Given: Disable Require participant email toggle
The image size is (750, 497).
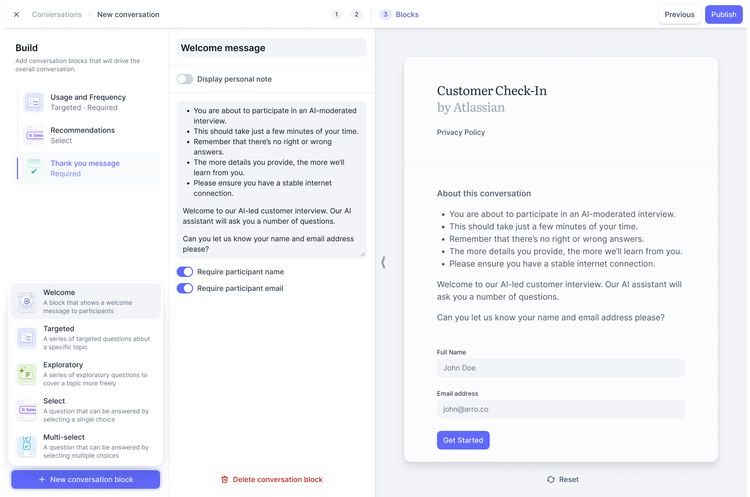Looking at the screenshot, I should click(x=185, y=288).
